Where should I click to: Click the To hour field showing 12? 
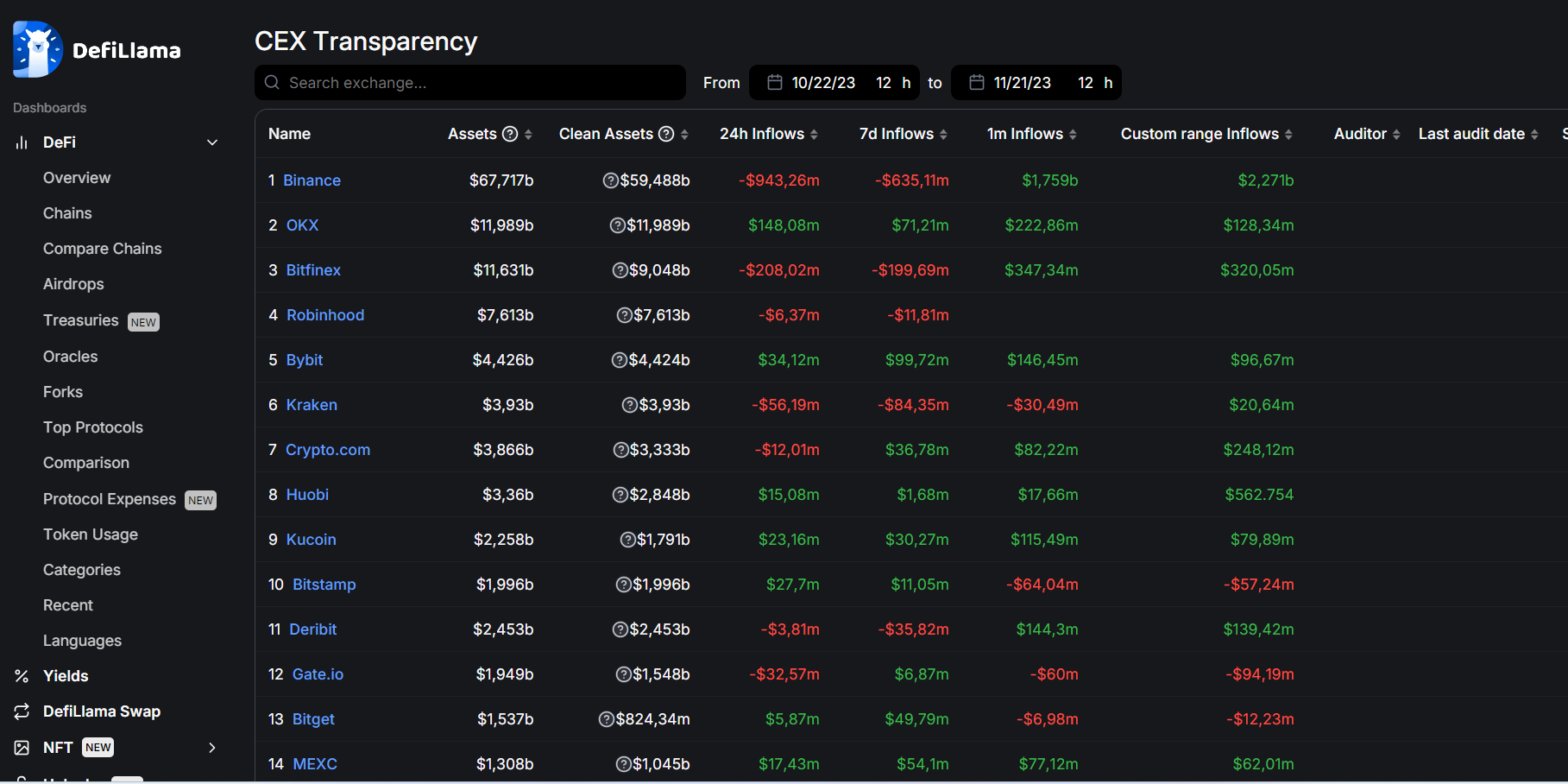[x=1086, y=83]
